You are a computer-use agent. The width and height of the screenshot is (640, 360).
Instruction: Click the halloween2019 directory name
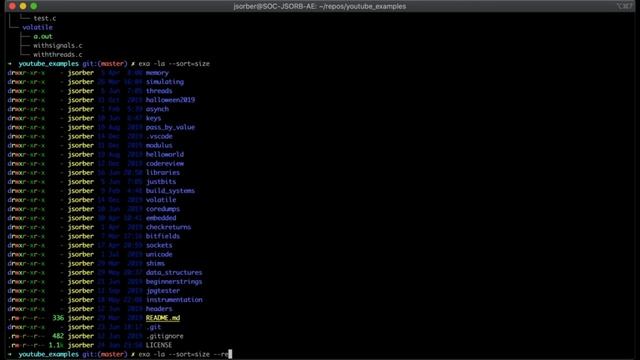(x=170, y=100)
